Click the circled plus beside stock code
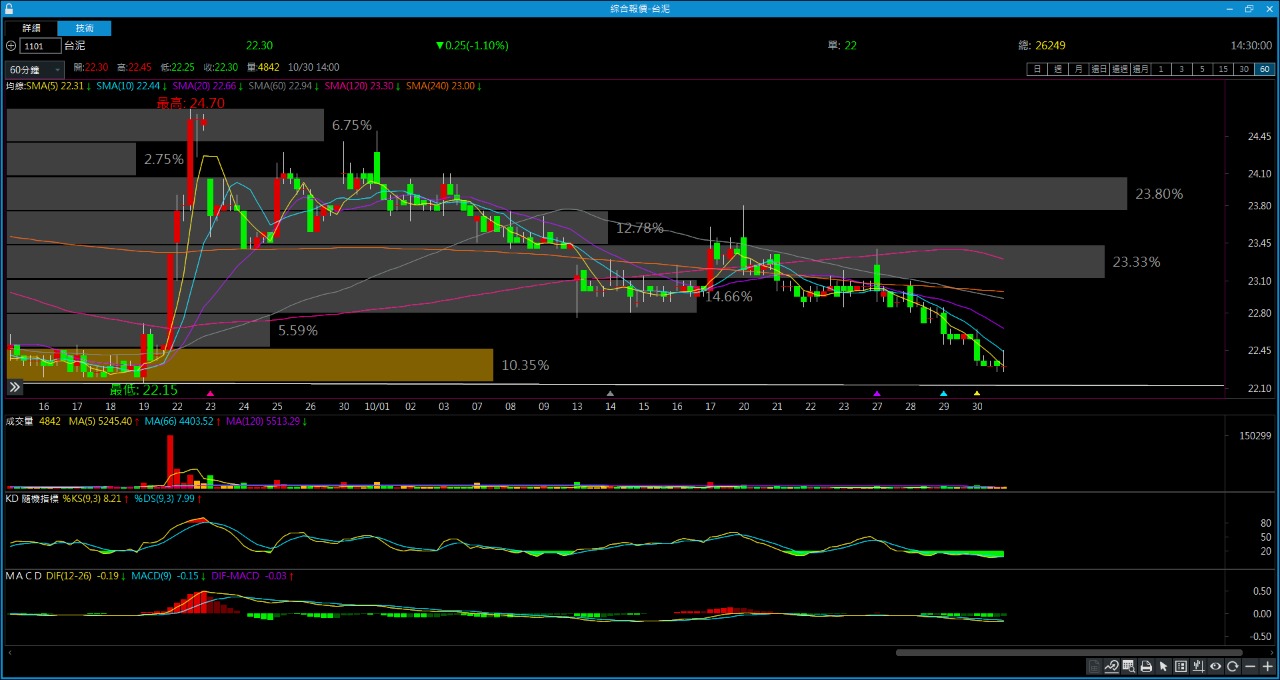1280x680 pixels. click(x=11, y=46)
